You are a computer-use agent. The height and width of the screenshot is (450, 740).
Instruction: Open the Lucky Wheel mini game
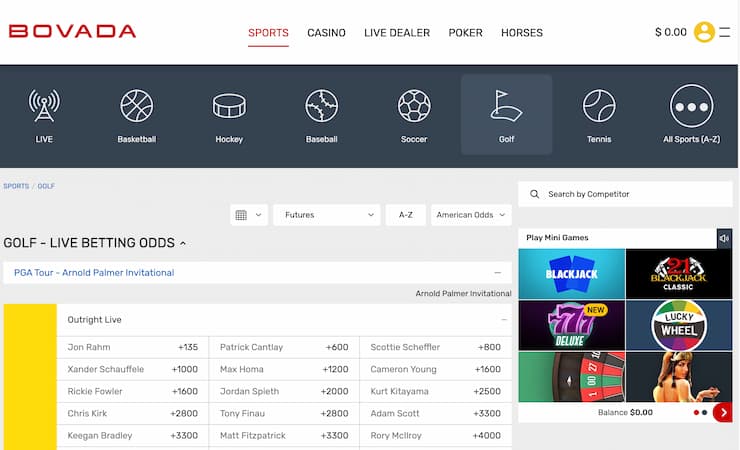point(679,325)
